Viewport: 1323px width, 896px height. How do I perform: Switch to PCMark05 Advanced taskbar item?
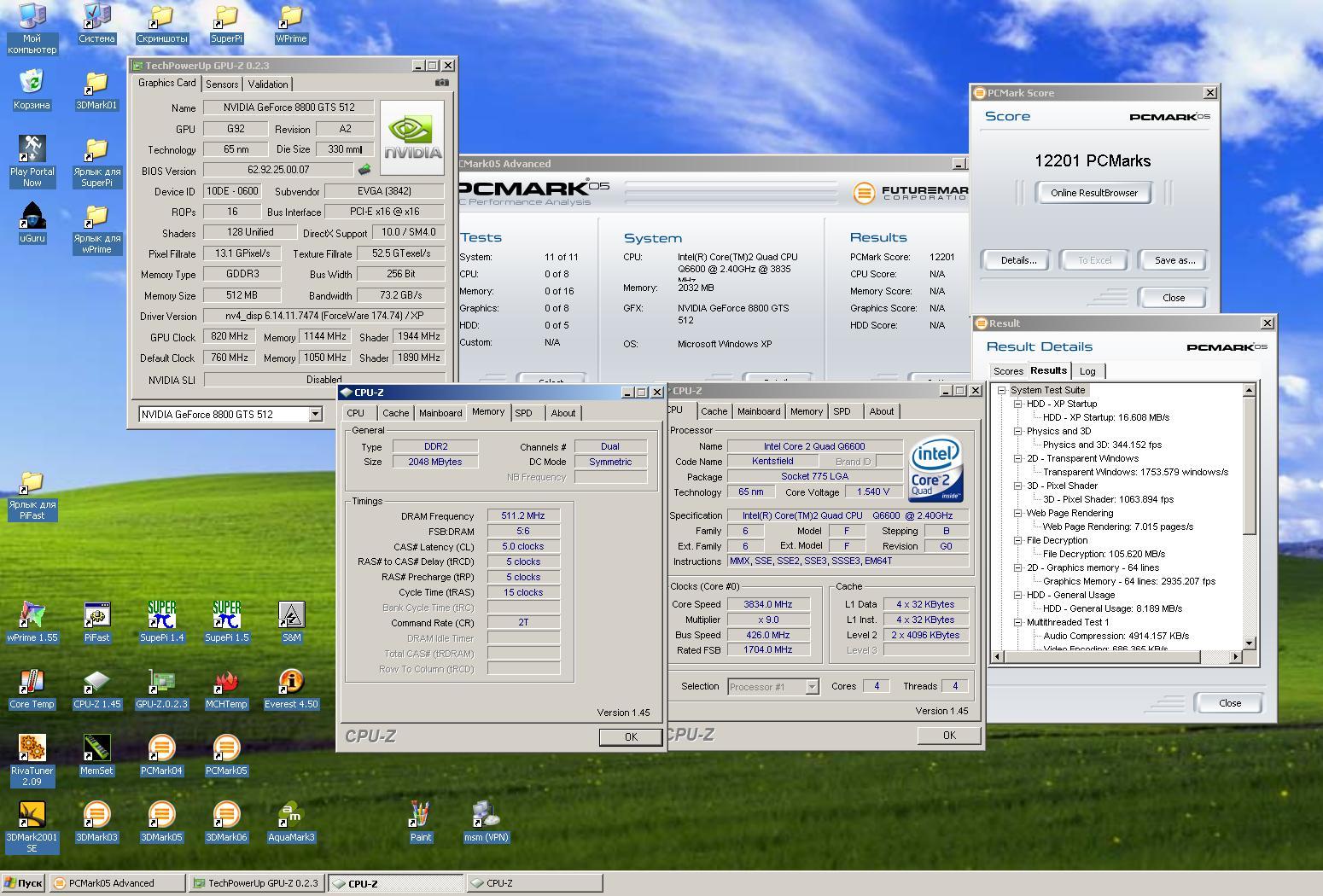coord(117,883)
